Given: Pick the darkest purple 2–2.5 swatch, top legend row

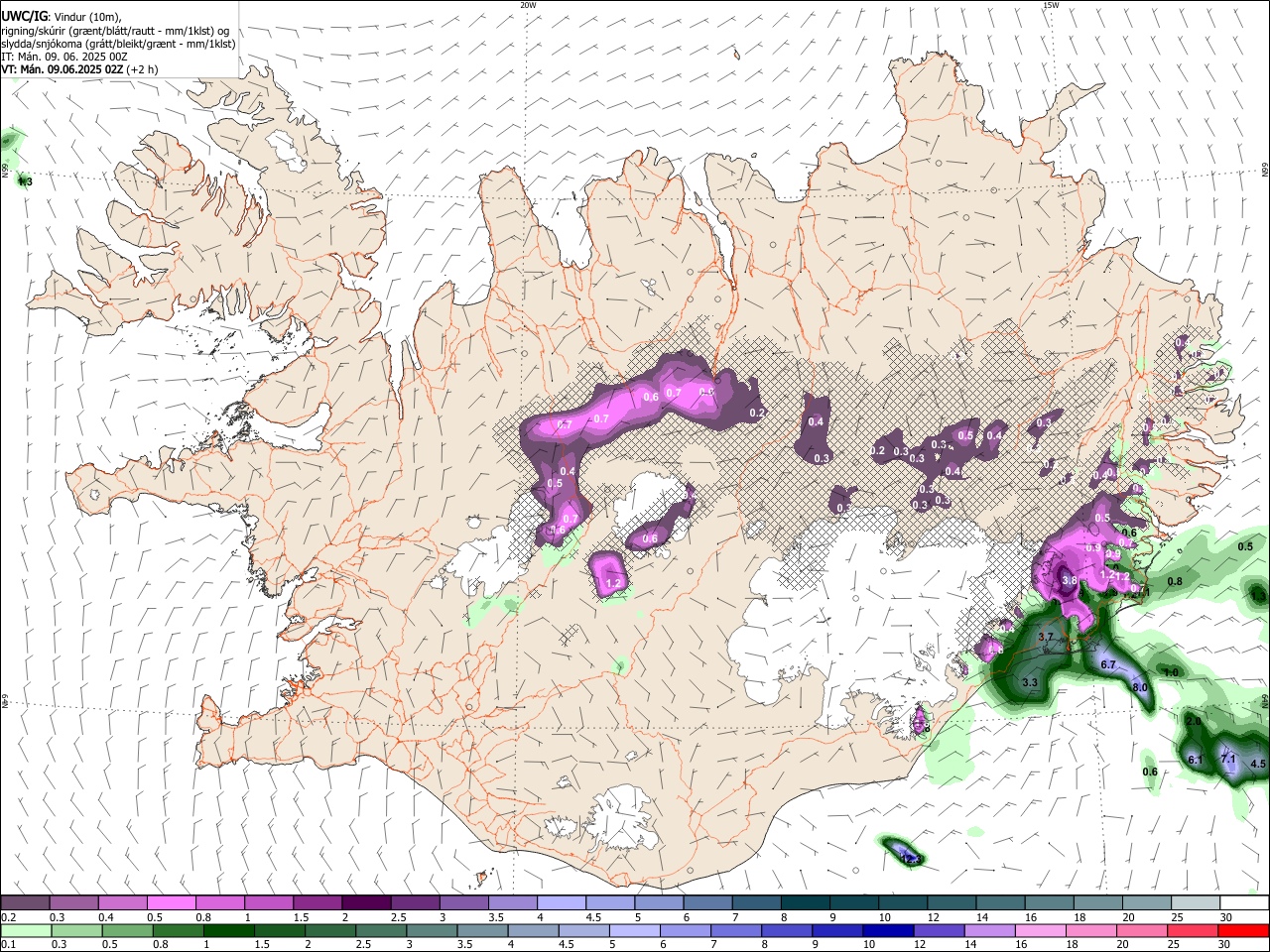Looking at the screenshot, I should (x=366, y=903).
